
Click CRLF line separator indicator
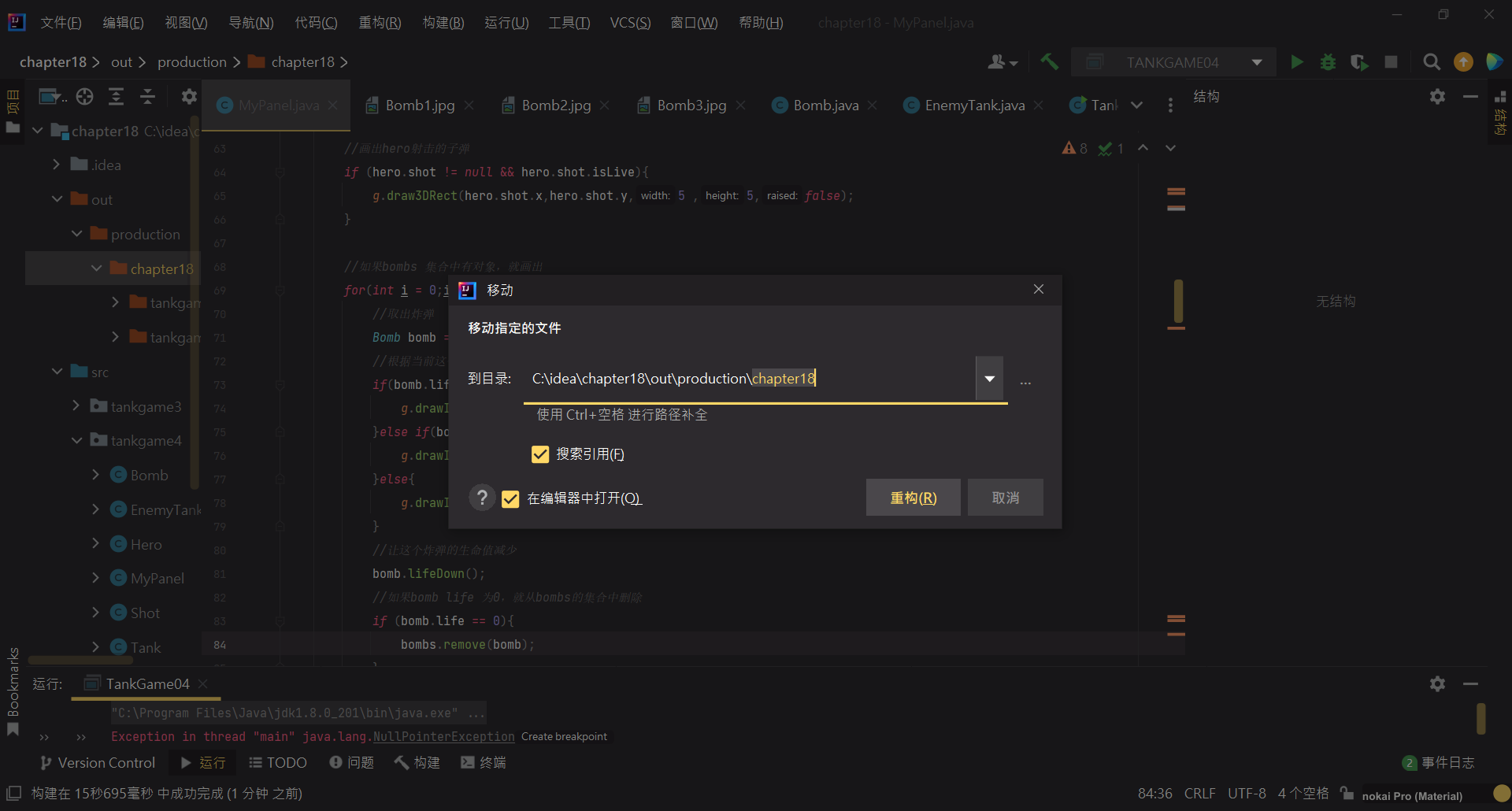[1199, 793]
